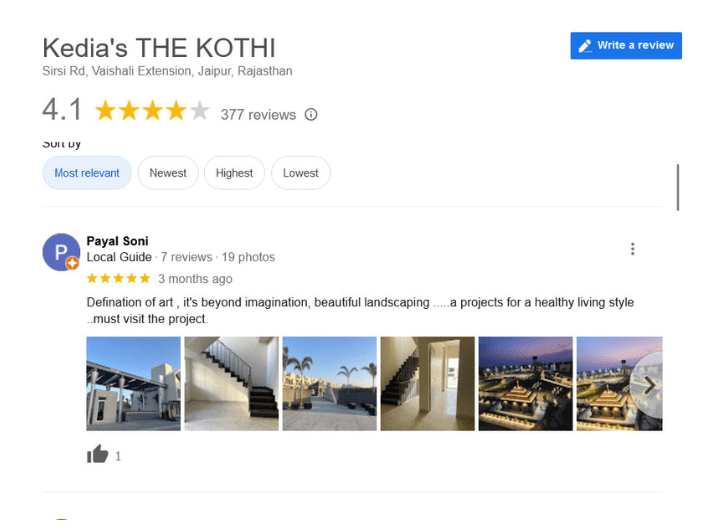Open Payal Soni reviewer name link
Screen dimensions: 727x530
coord(117,241)
